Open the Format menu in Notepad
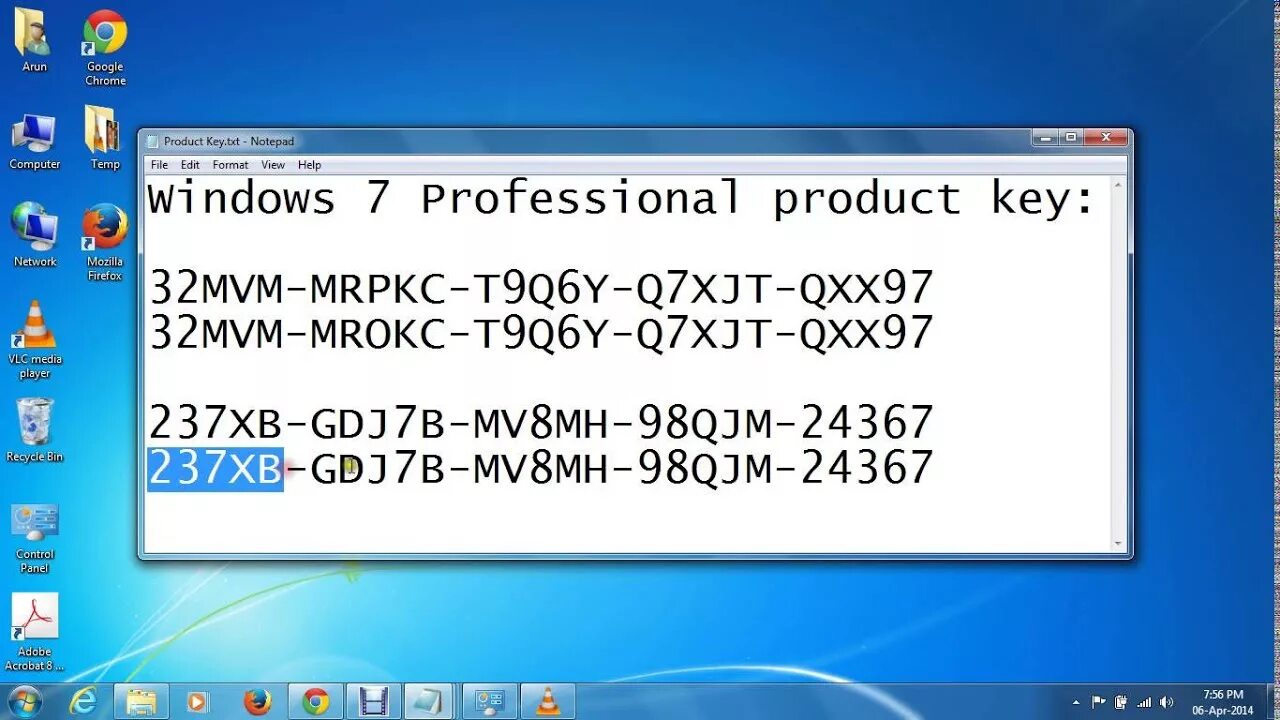The image size is (1280, 720). click(230, 165)
